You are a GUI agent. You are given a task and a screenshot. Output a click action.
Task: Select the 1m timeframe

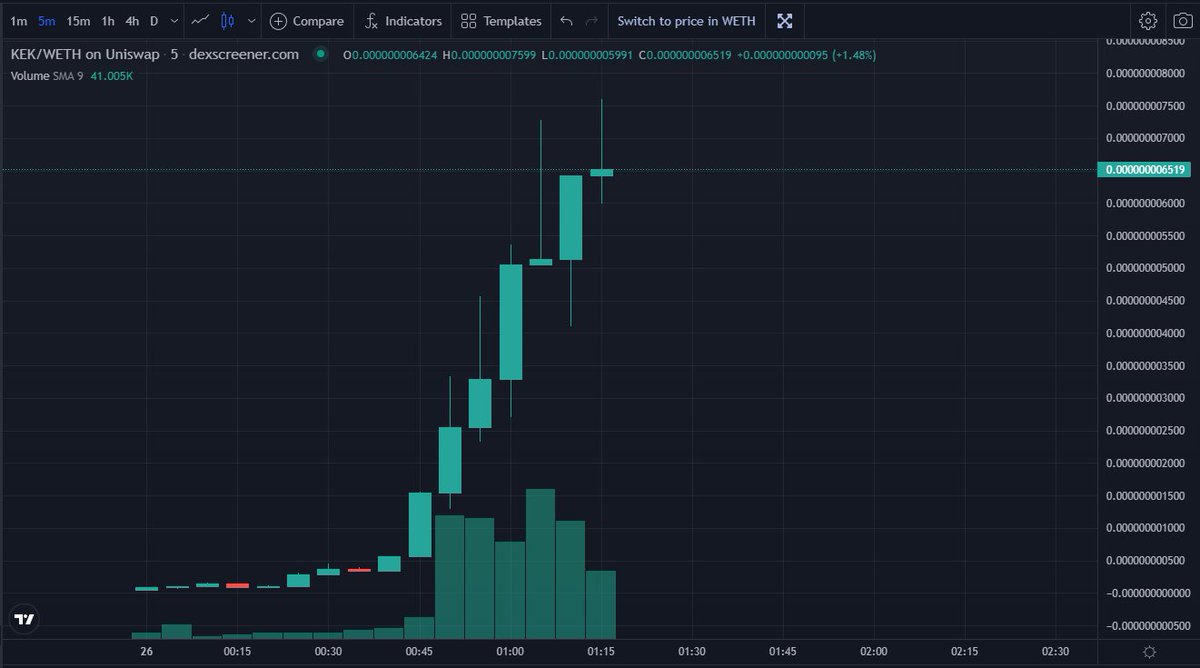click(18, 21)
